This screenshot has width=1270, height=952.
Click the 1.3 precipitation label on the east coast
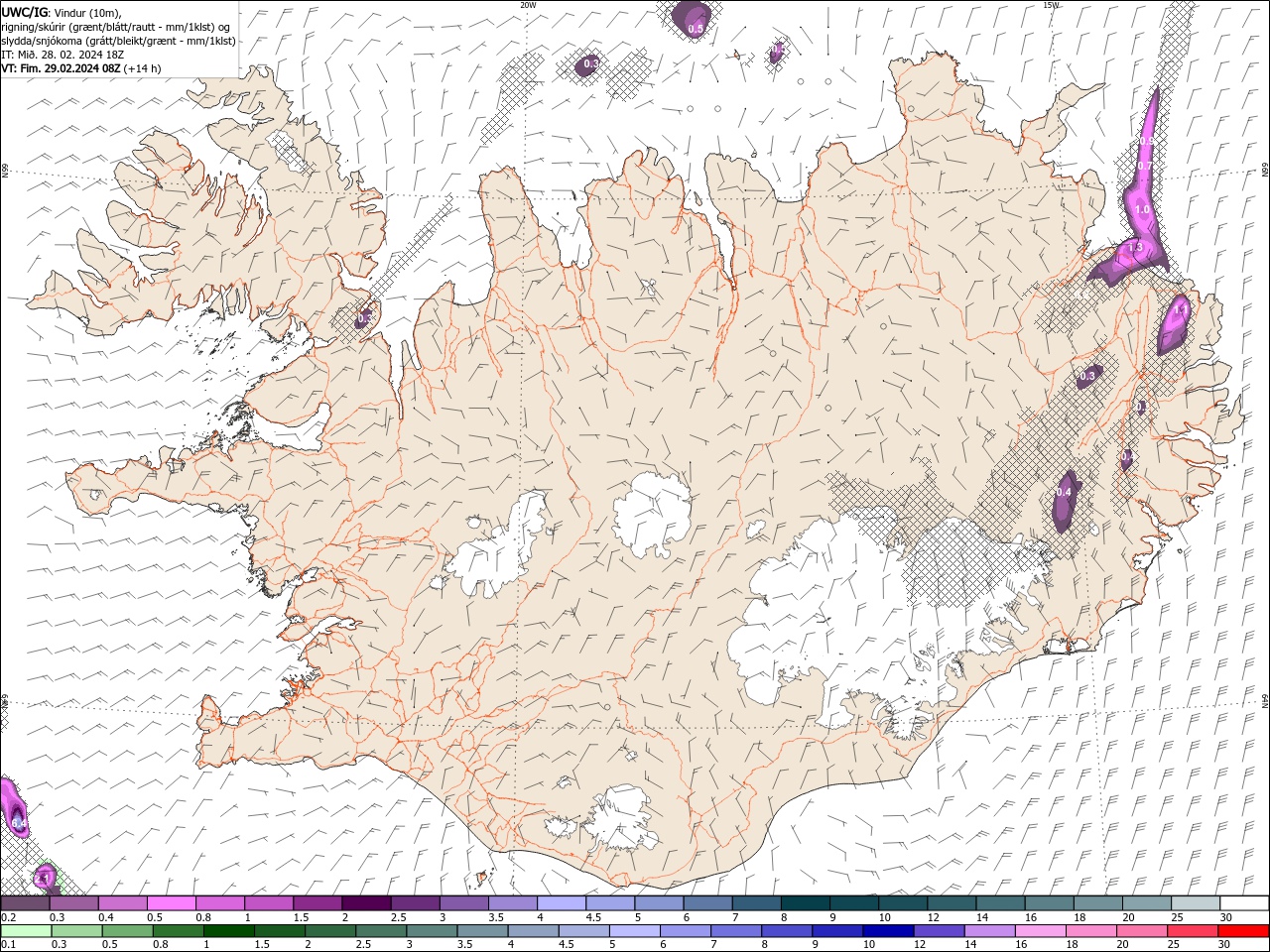click(x=1135, y=247)
